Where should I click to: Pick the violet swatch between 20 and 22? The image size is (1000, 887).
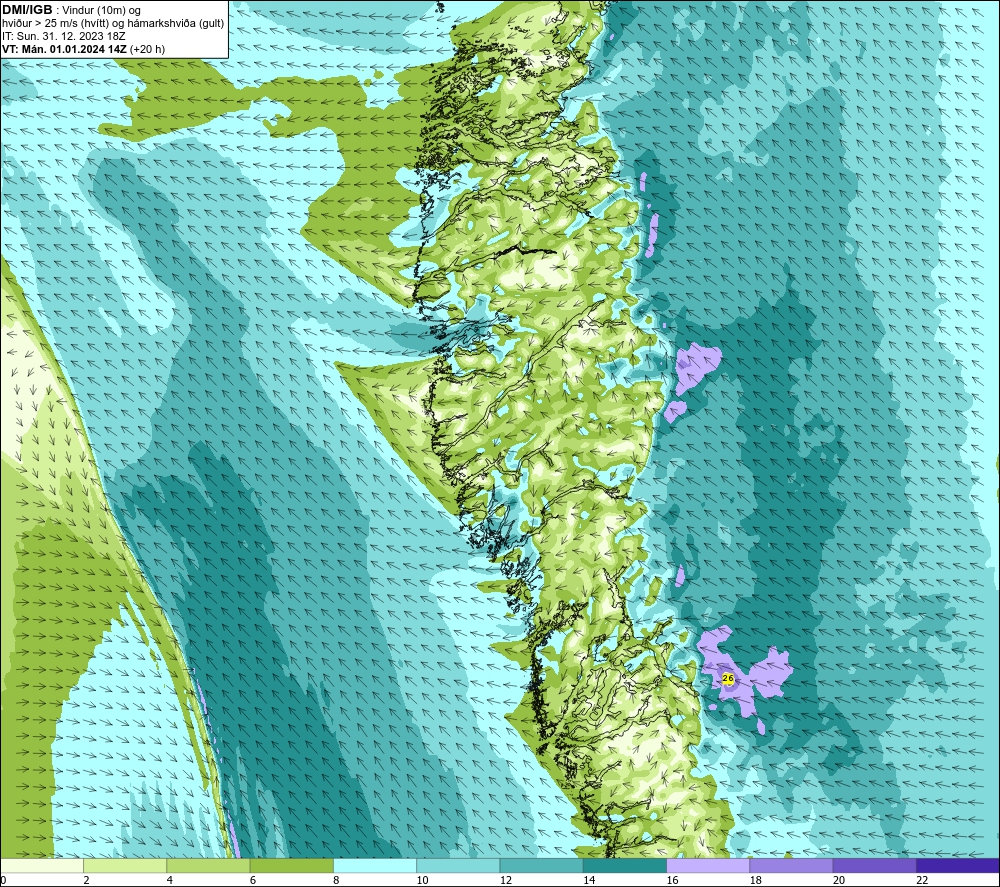pyautogui.click(x=874, y=866)
